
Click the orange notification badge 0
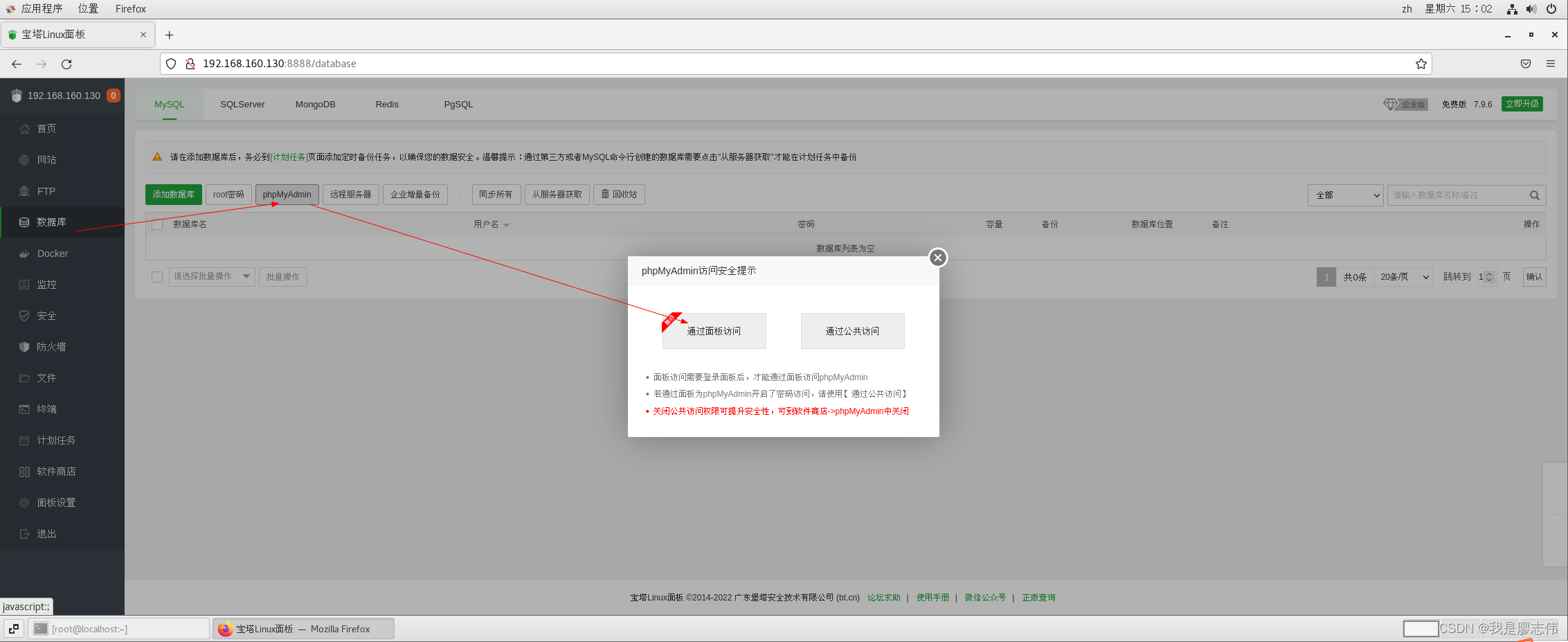point(114,96)
